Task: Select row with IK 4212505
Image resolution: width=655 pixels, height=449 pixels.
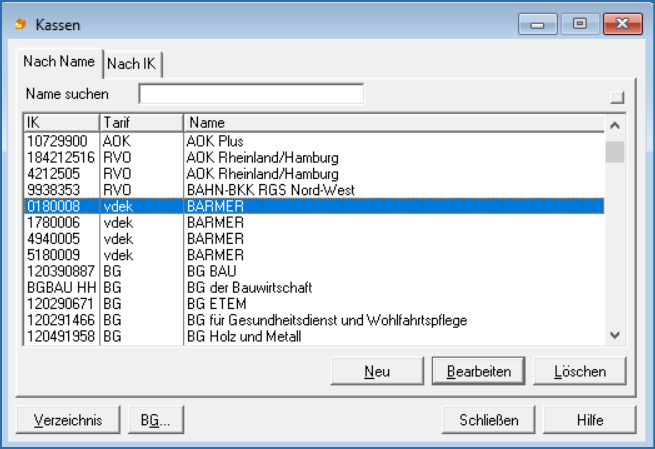Action: 314,174
